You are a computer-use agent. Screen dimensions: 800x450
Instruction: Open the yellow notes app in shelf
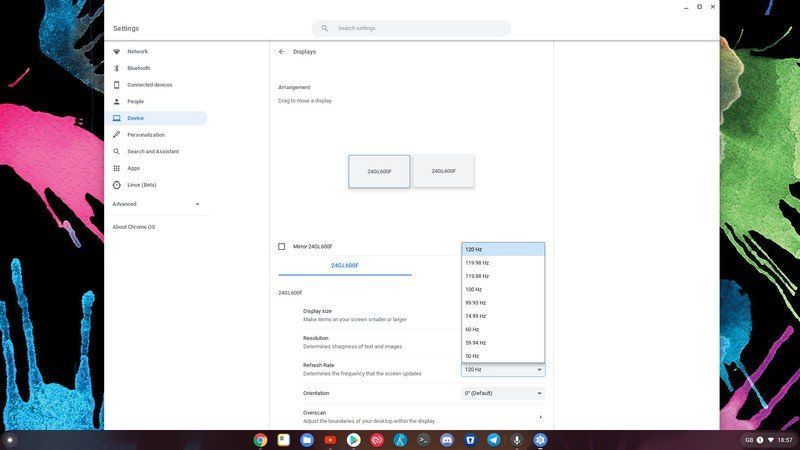284,440
